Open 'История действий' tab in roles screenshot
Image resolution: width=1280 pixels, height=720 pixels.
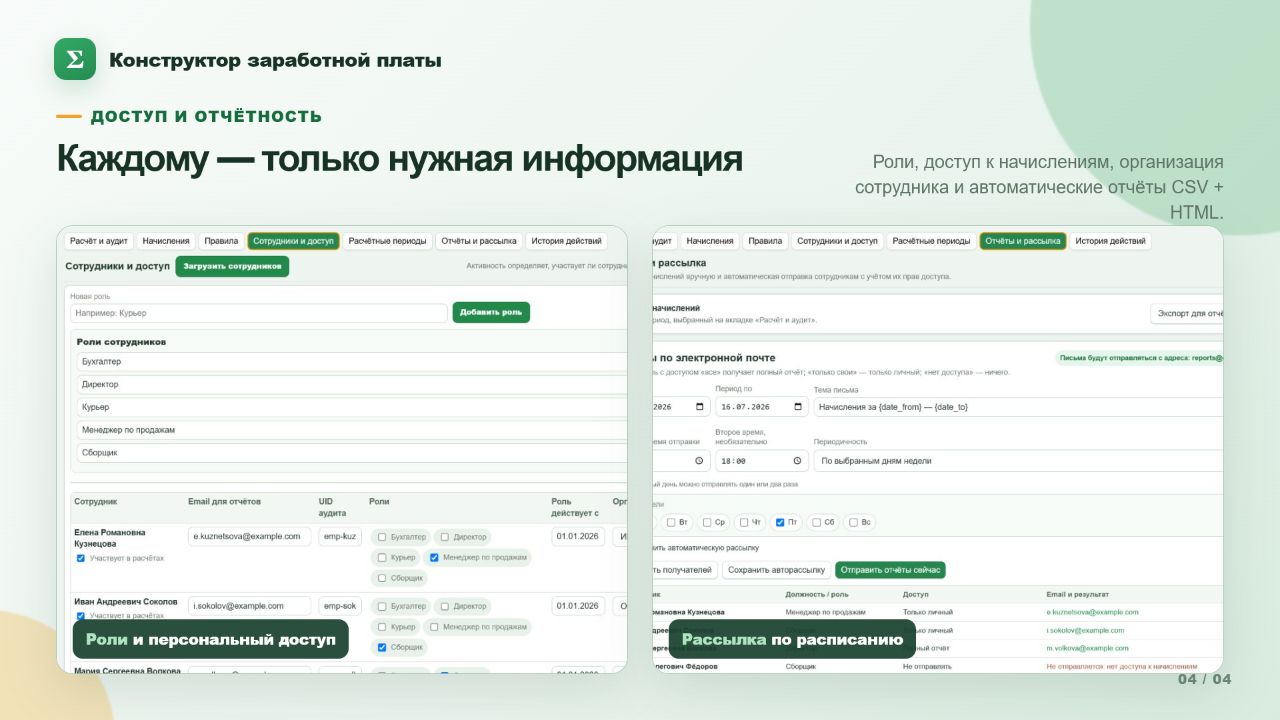(x=567, y=241)
